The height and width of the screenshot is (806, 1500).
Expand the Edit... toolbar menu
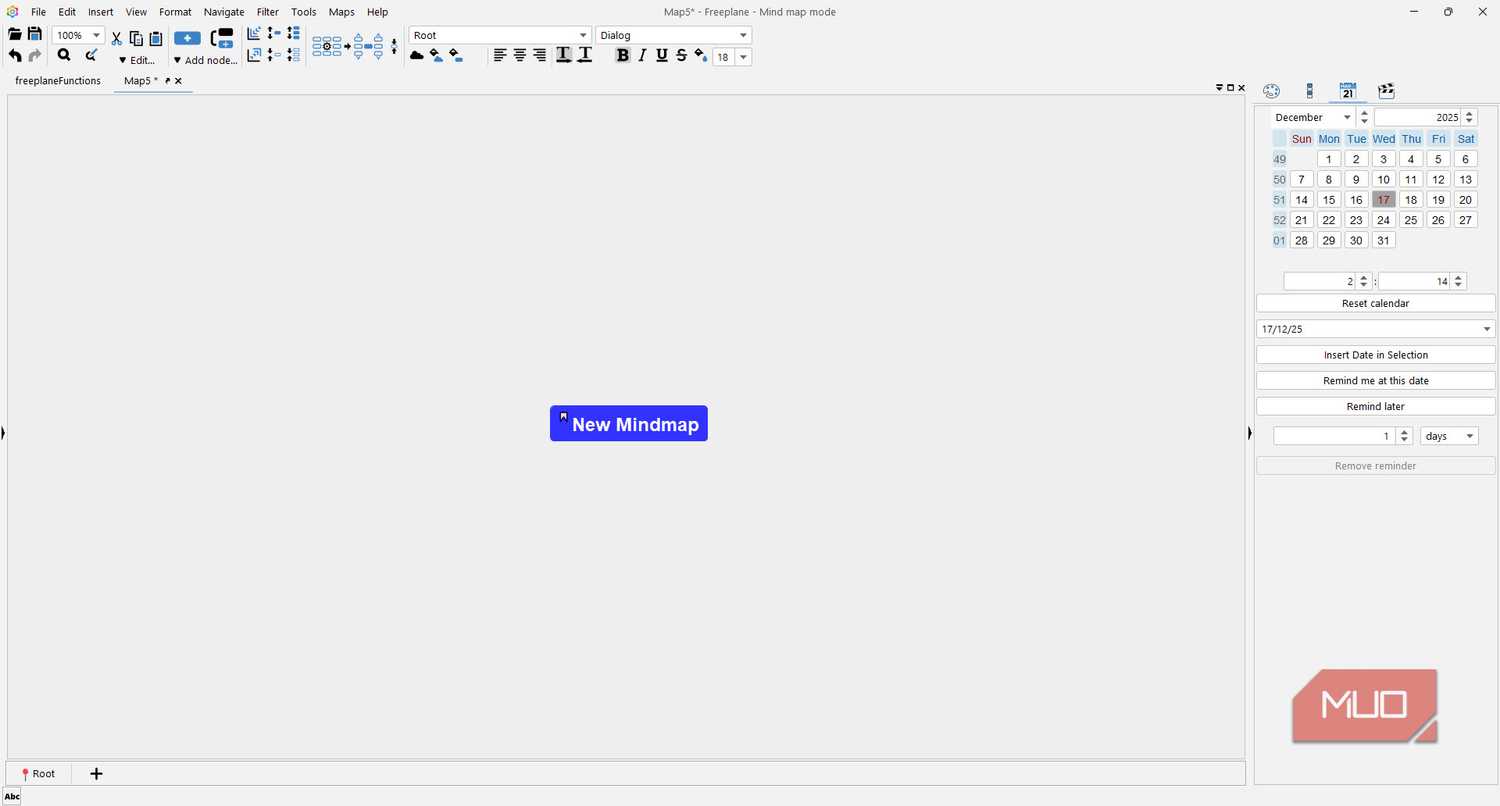coord(137,60)
